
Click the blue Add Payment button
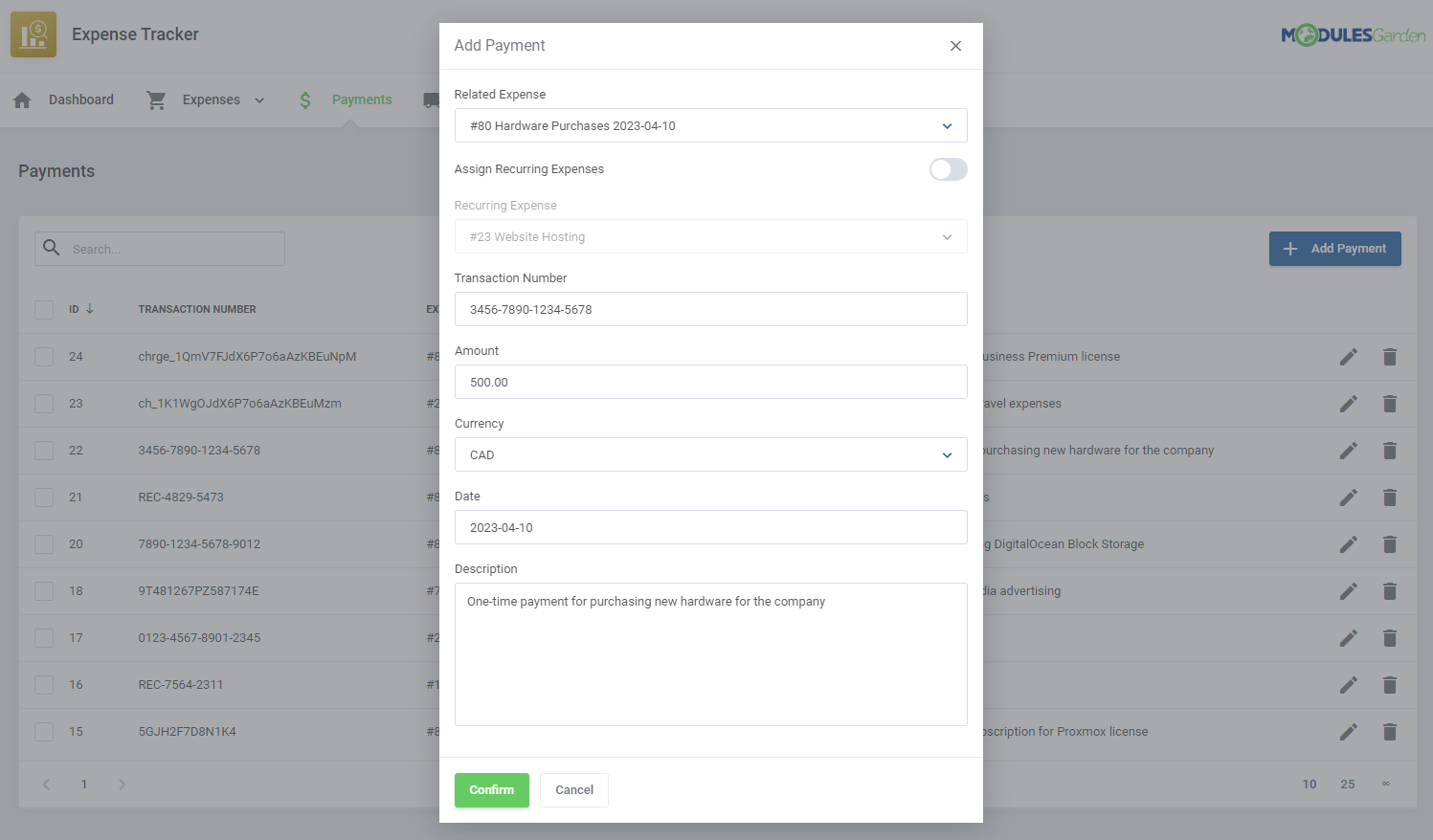[1334, 248]
